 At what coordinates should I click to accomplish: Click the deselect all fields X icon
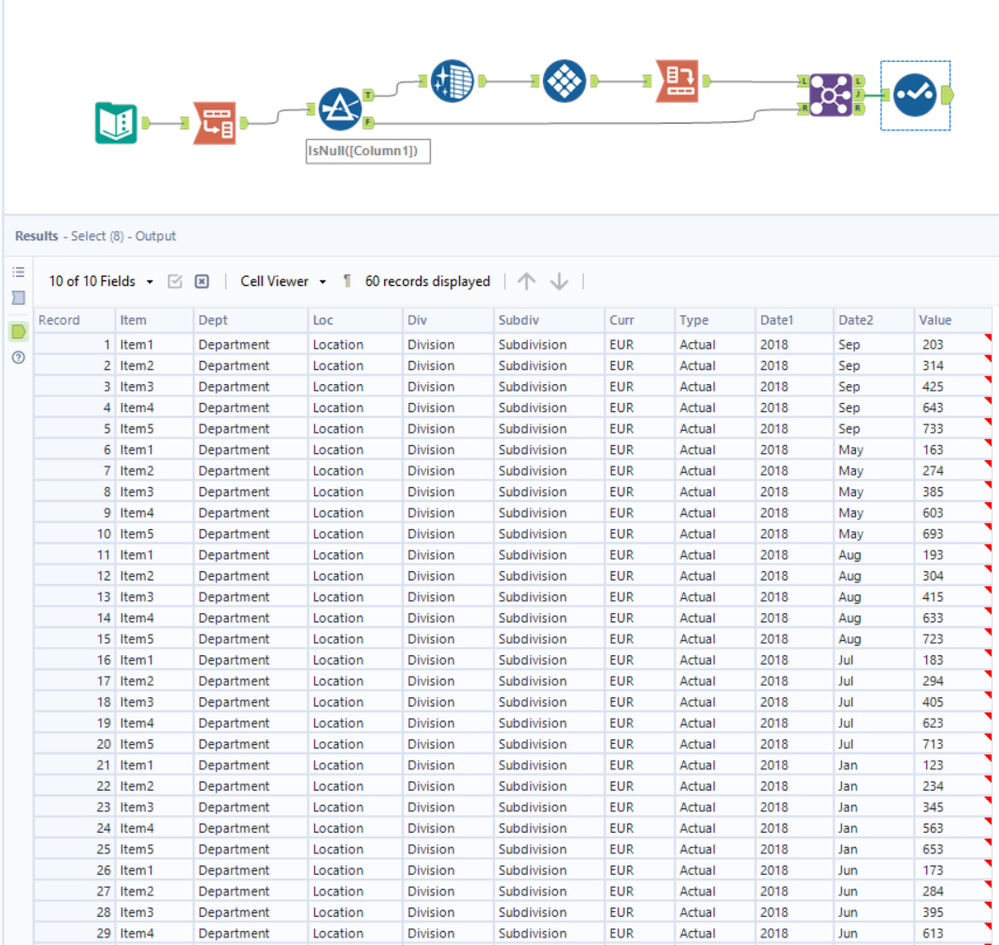[202, 281]
